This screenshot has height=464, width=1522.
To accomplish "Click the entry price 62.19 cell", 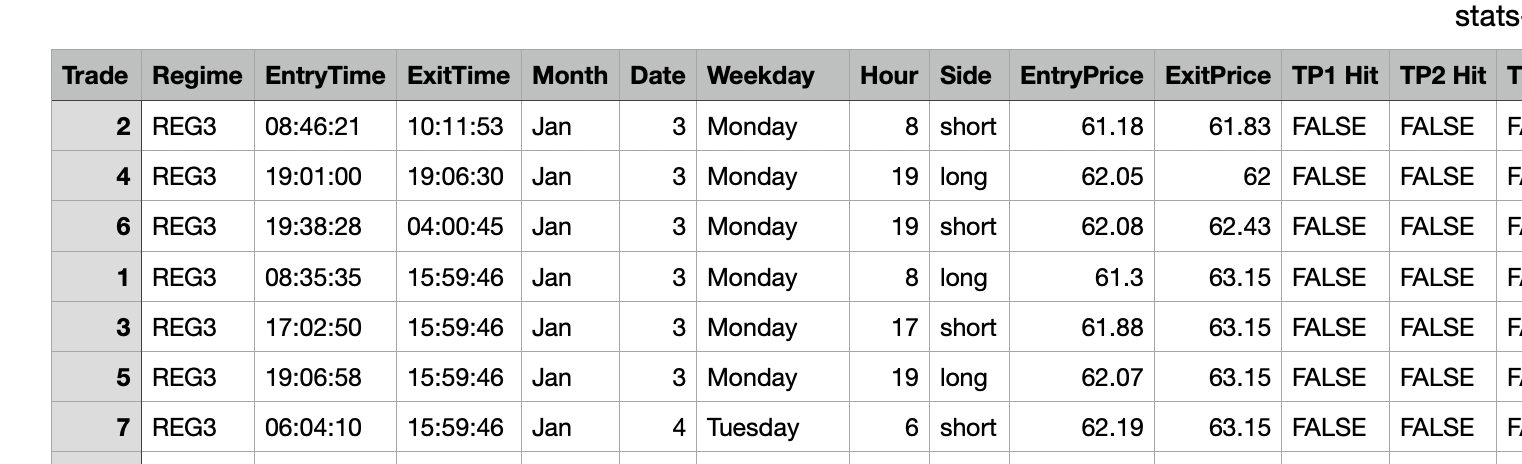I will point(1111,428).
